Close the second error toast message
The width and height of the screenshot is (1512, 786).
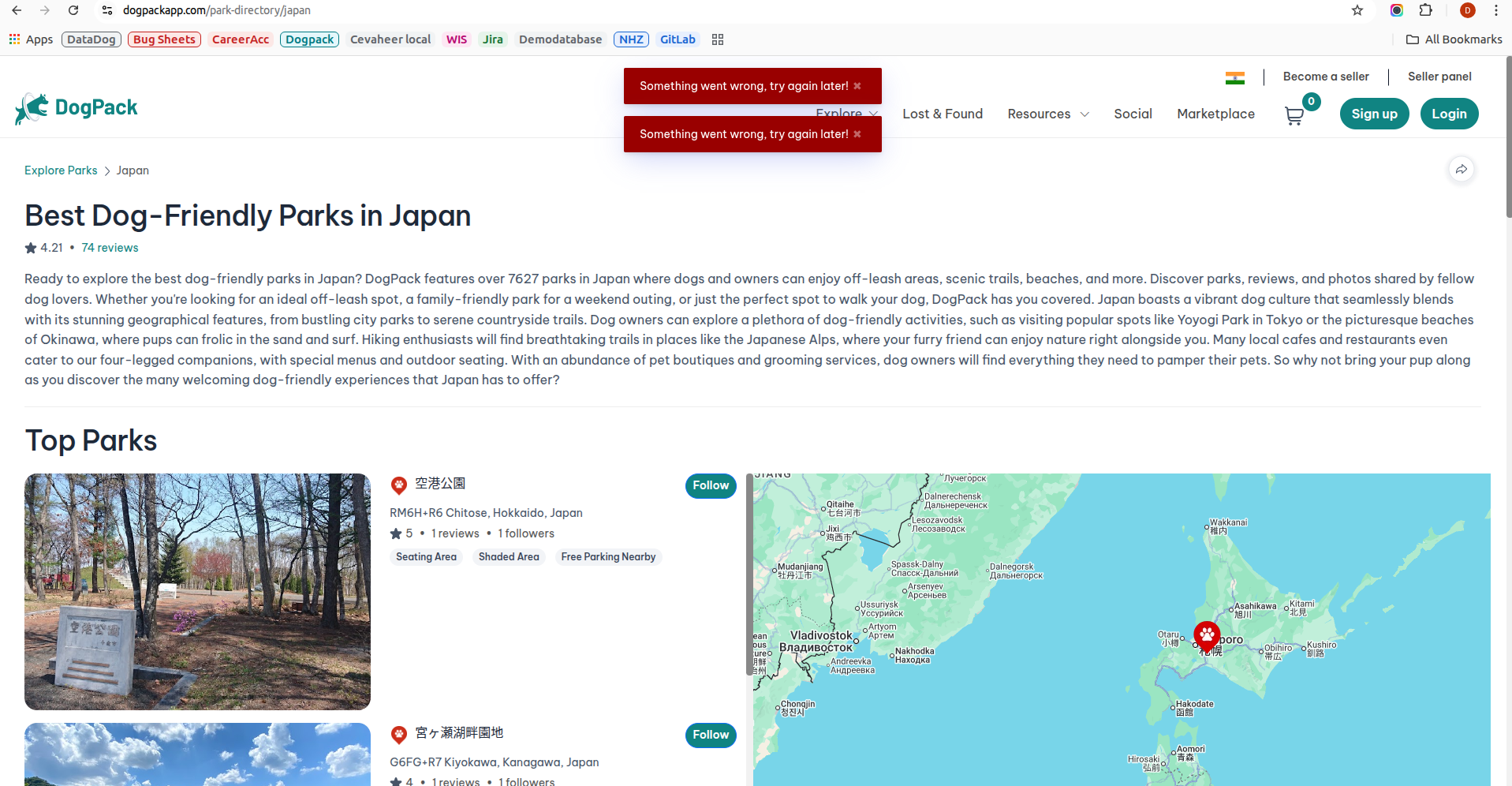857,134
